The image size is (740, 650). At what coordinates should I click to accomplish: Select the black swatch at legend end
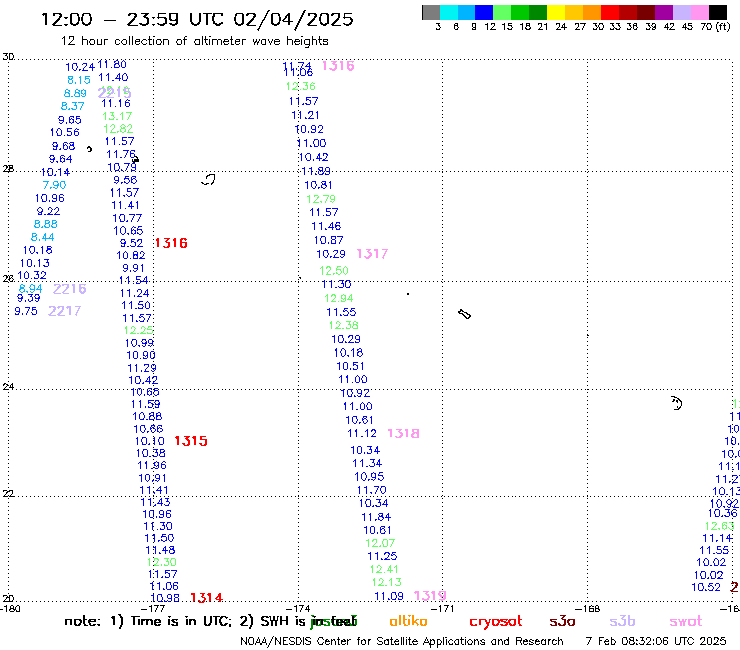[x=718, y=12]
